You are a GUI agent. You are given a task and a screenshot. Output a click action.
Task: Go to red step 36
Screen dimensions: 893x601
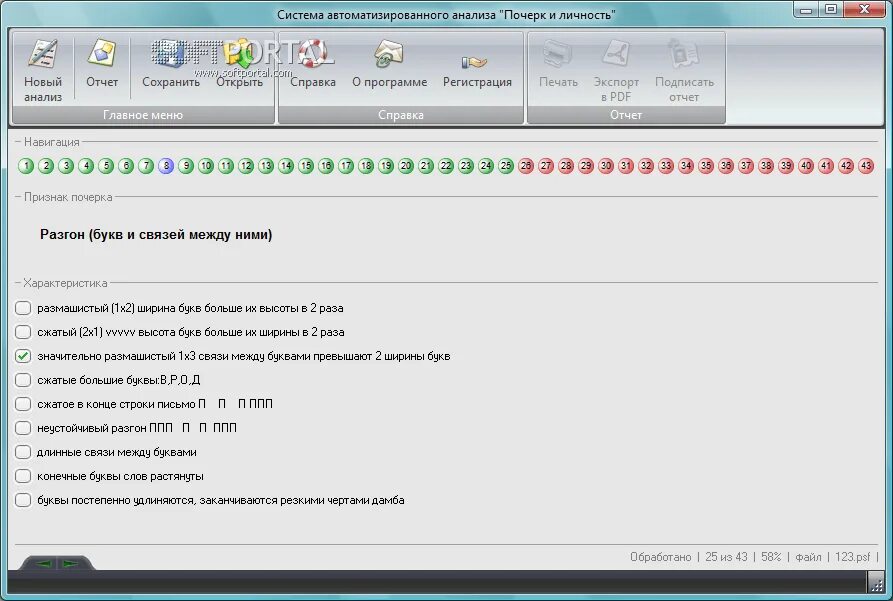[x=726, y=166]
